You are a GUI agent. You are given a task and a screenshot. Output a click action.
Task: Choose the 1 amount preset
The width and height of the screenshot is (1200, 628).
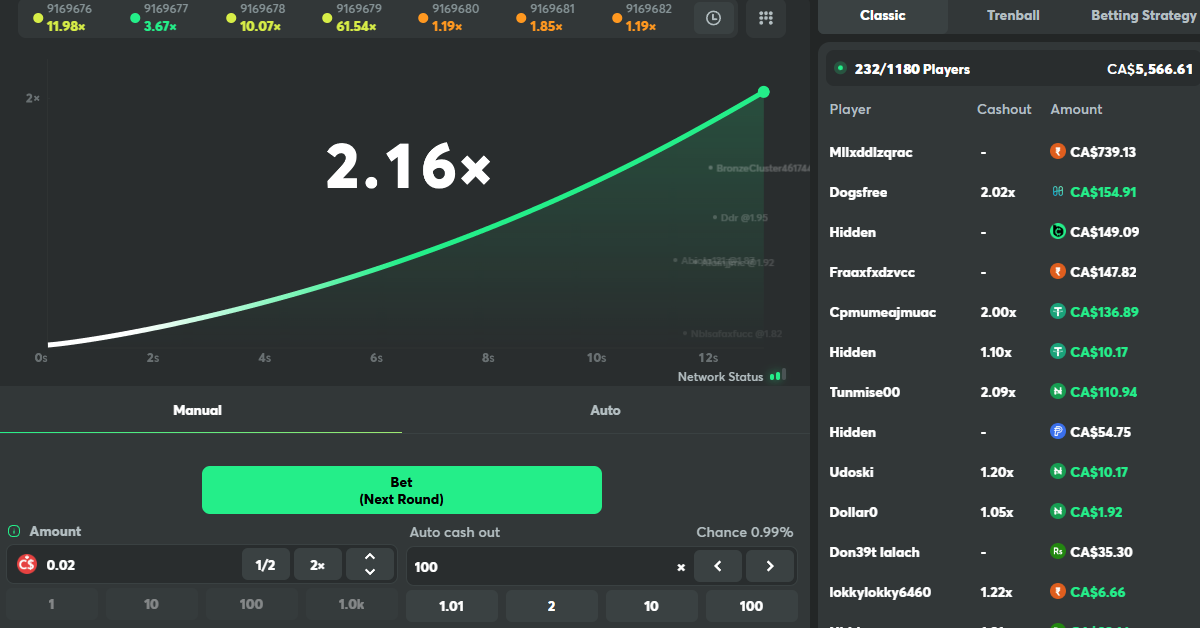[x=52, y=604]
